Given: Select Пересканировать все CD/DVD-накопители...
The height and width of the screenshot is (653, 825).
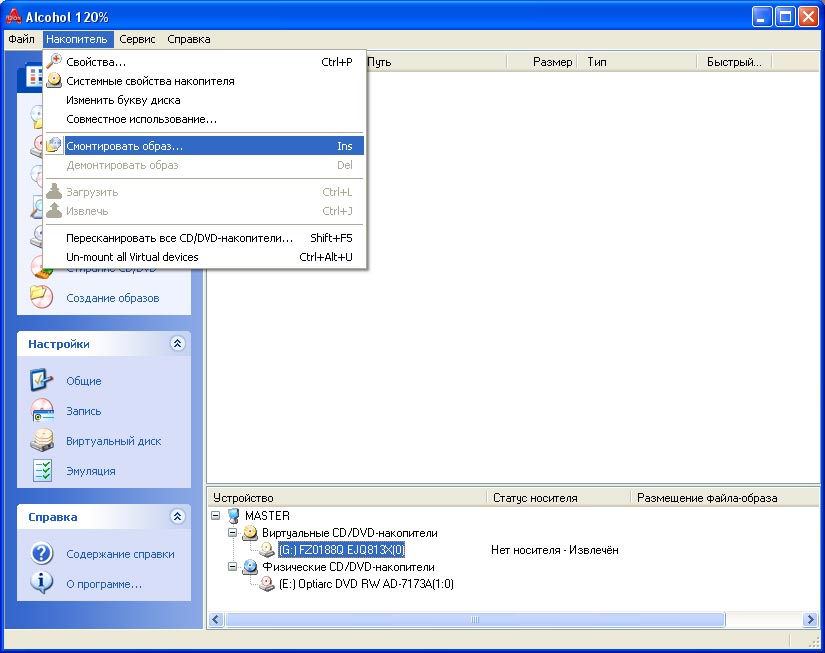Looking at the screenshot, I should (x=205, y=238).
